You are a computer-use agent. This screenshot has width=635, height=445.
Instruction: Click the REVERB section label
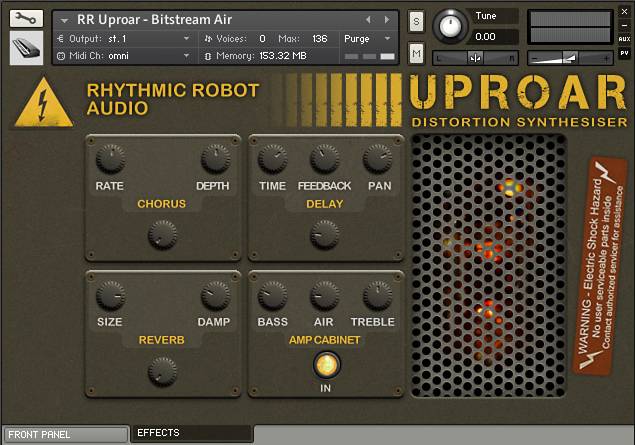click(161, 340)
